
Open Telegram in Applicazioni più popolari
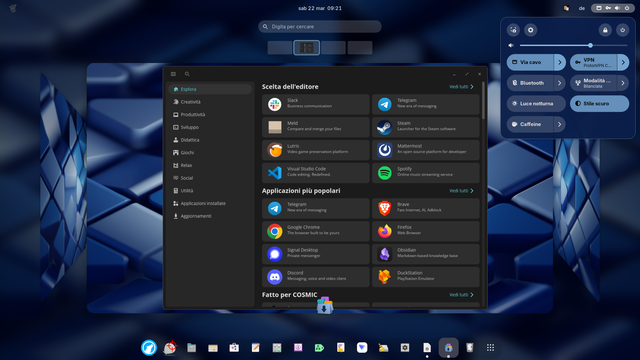pyautogui.click(x=316, y=209)
